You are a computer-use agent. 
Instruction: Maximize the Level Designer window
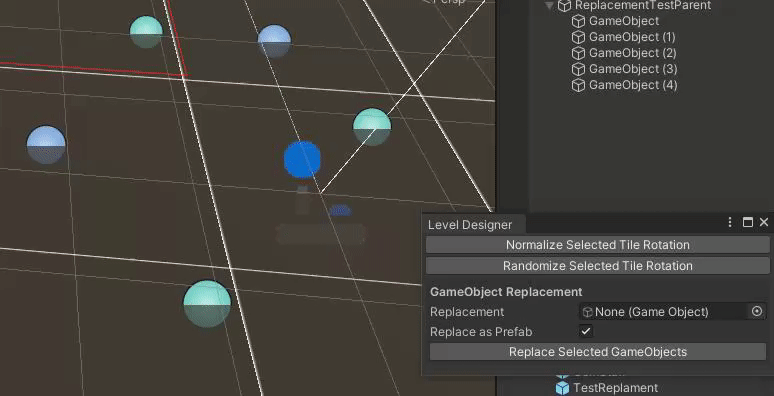pos(748,222)
